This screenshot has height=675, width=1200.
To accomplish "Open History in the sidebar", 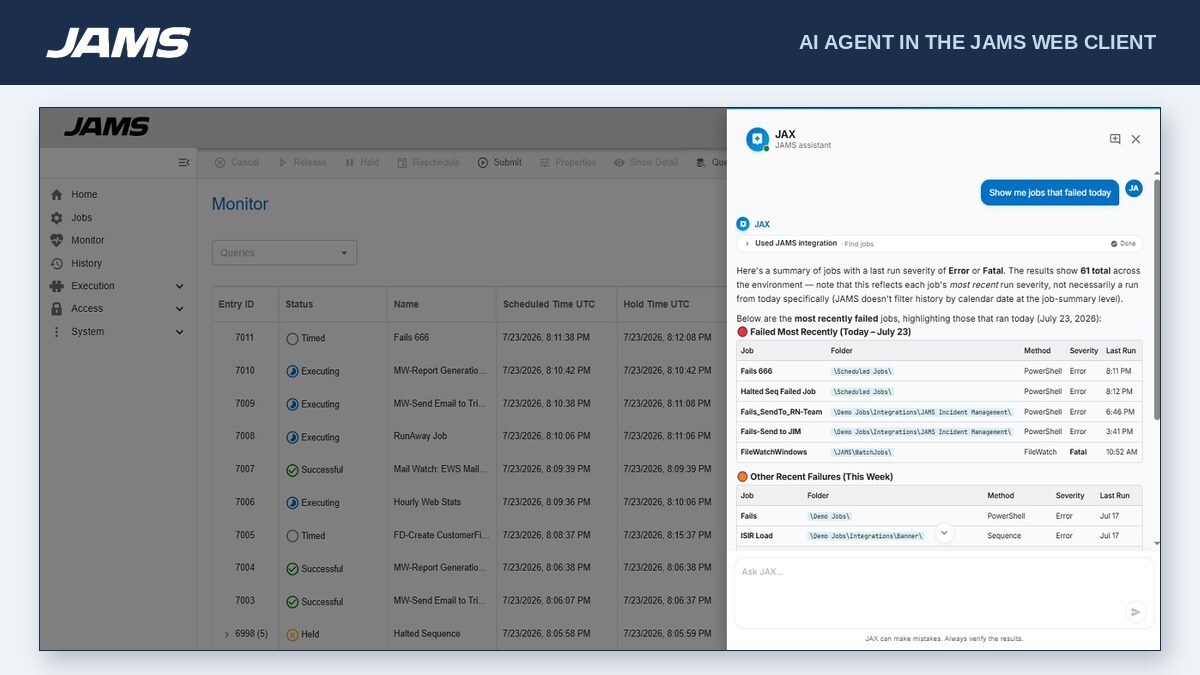I will tap(86, 263).
